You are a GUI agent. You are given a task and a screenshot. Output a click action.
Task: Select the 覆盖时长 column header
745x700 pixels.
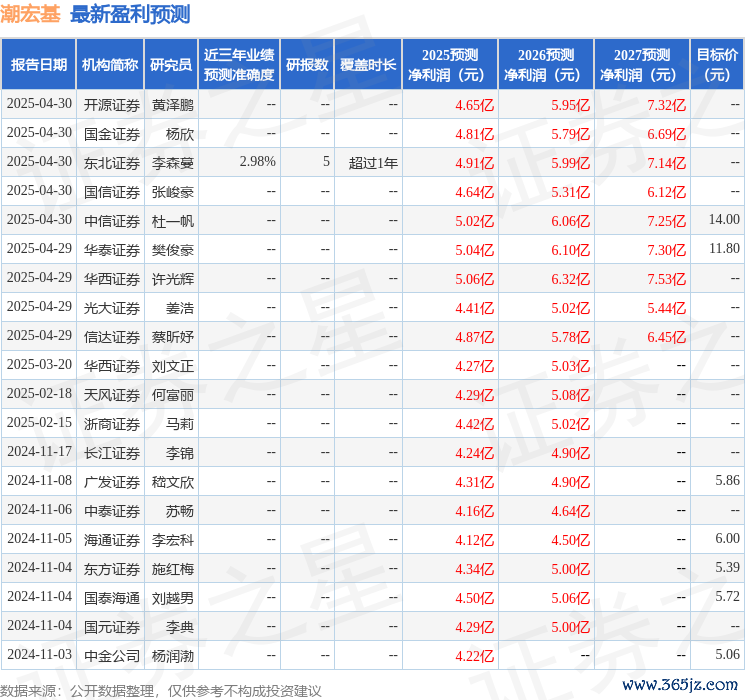pos(368,65)
